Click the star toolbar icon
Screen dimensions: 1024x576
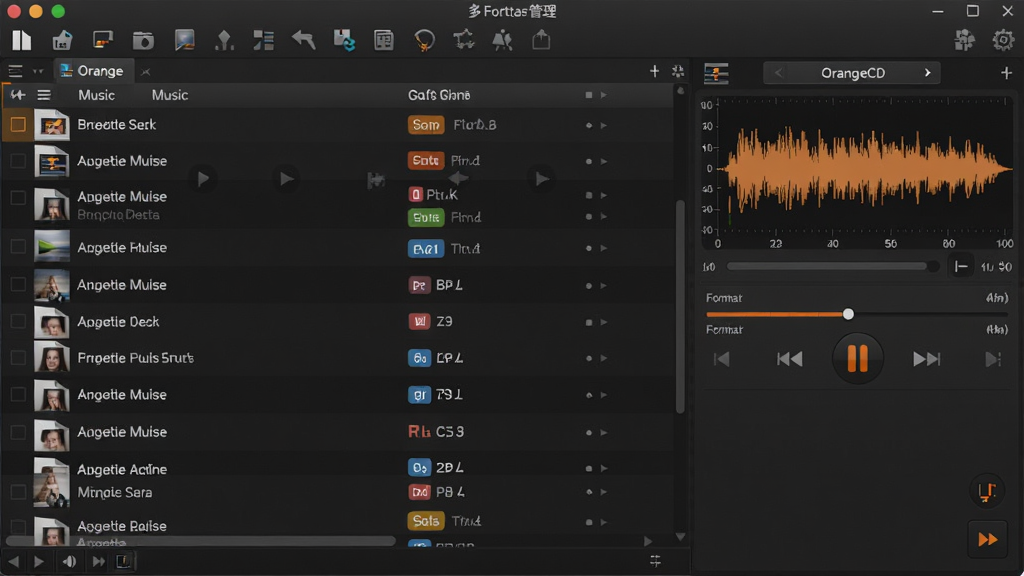coord(464,40)
